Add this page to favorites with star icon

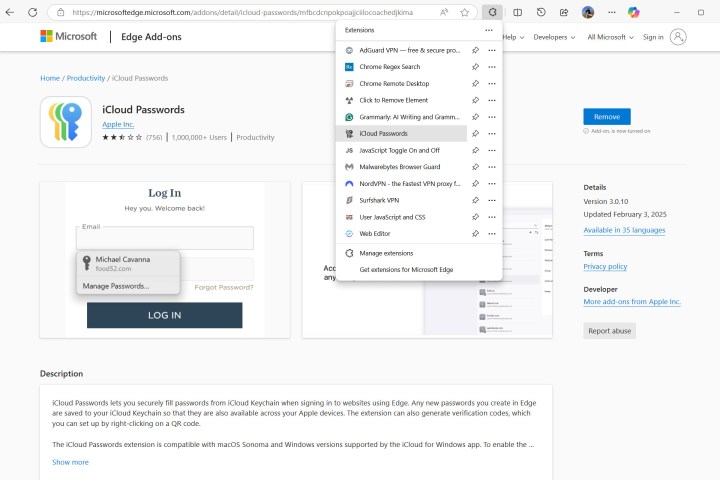[465, 12]
